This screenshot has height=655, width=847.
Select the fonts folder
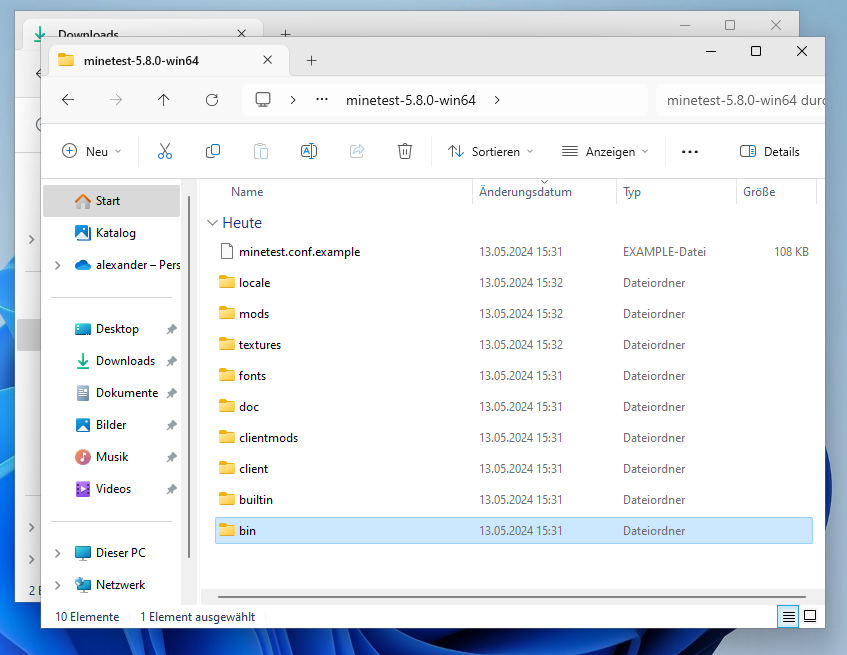(514, 376)
